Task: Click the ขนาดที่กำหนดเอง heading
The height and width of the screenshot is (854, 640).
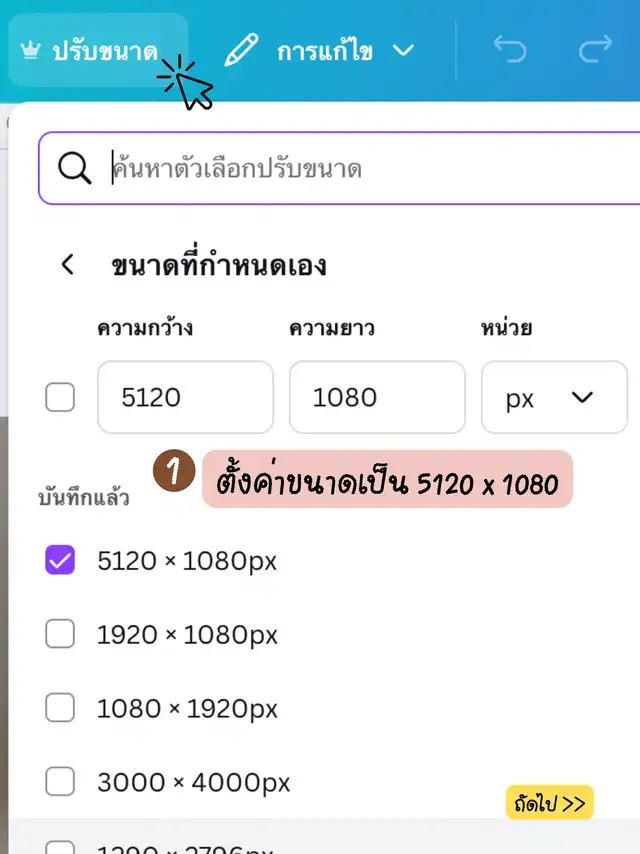Action: [x=219, y=266]
